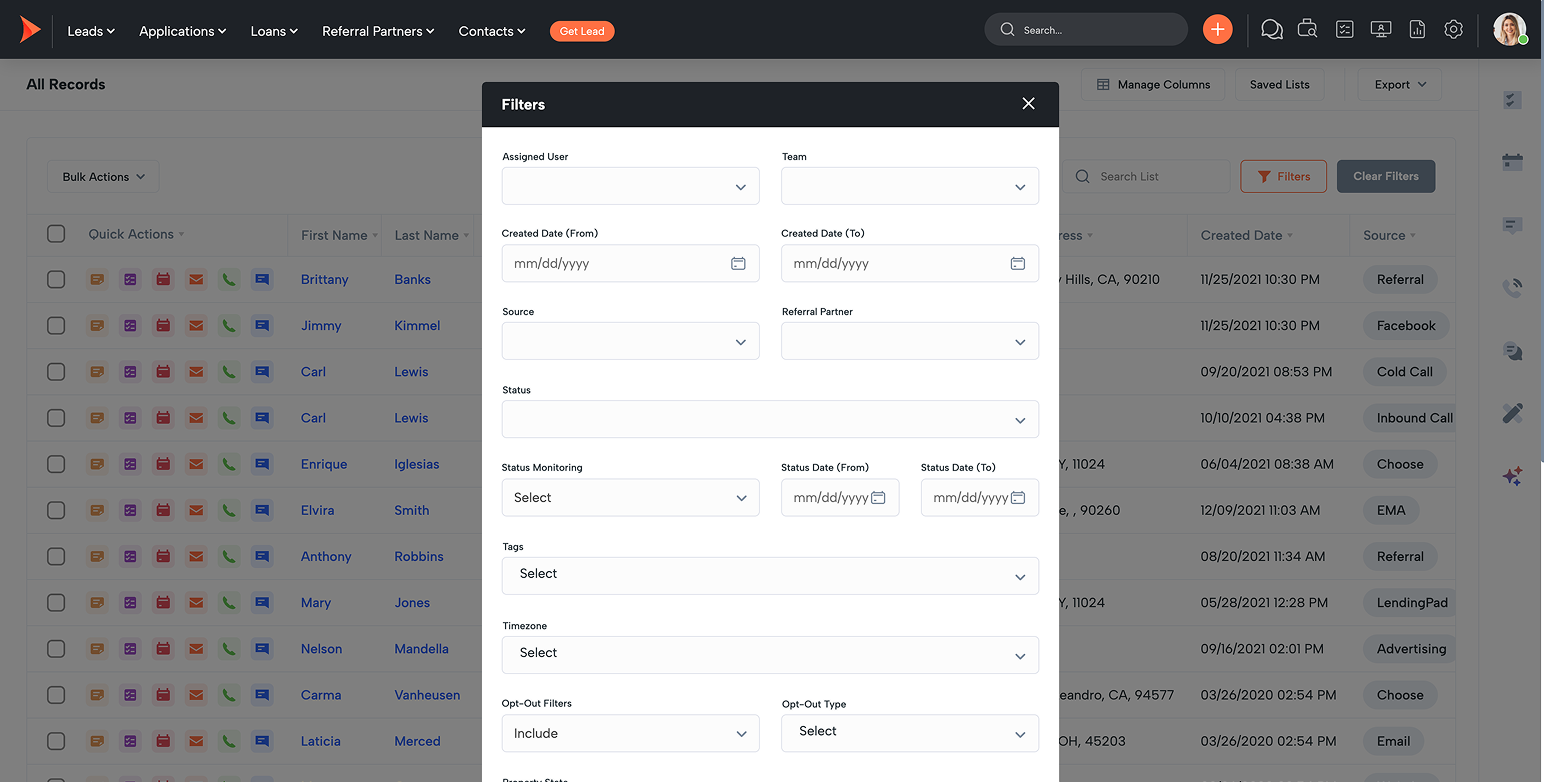Expand the Tags select dropdown
The image size is (1544, 782).
[x=770, y=576]
